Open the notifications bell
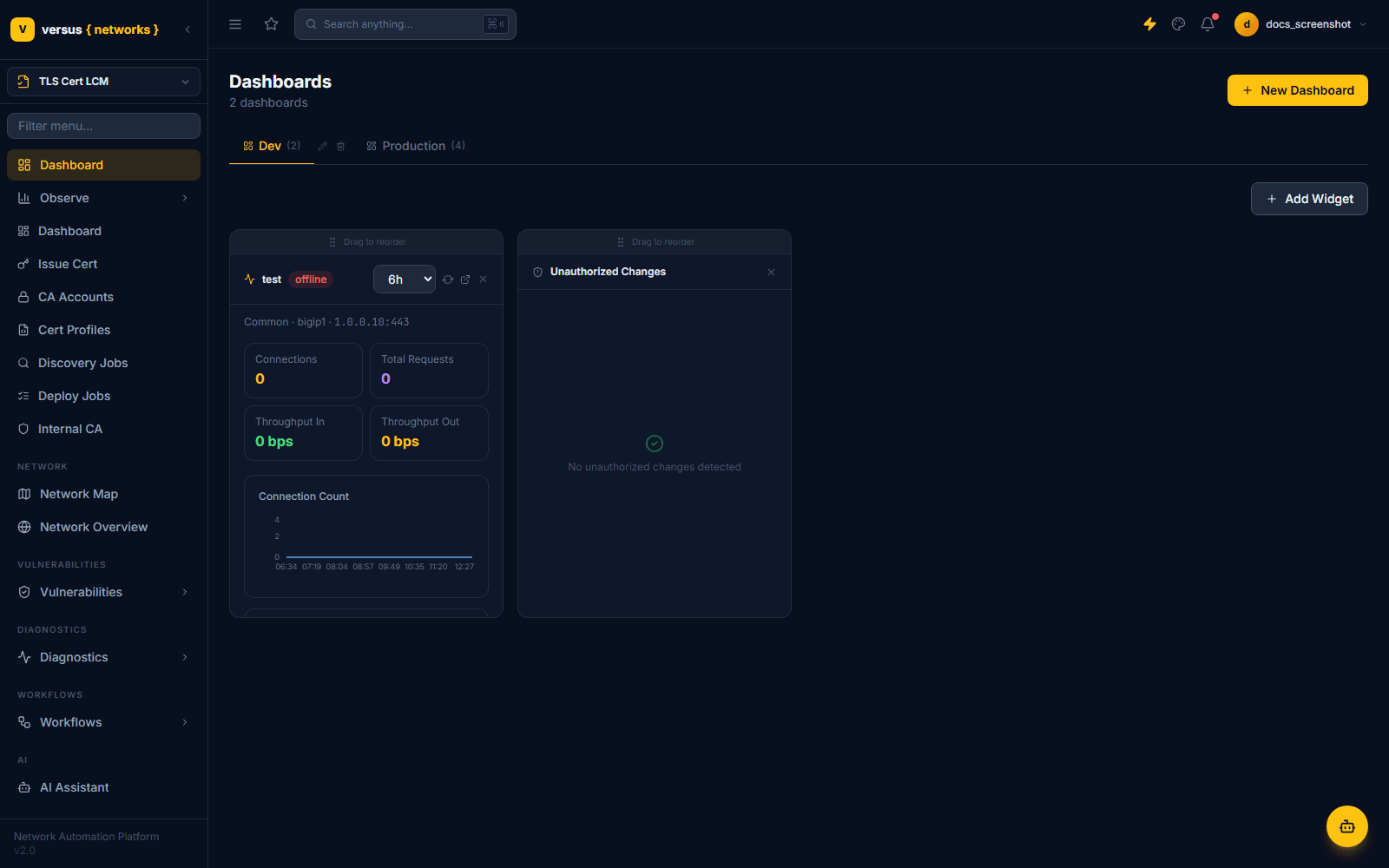This screenshot has height=868, width=1389. click(1208, 24)
